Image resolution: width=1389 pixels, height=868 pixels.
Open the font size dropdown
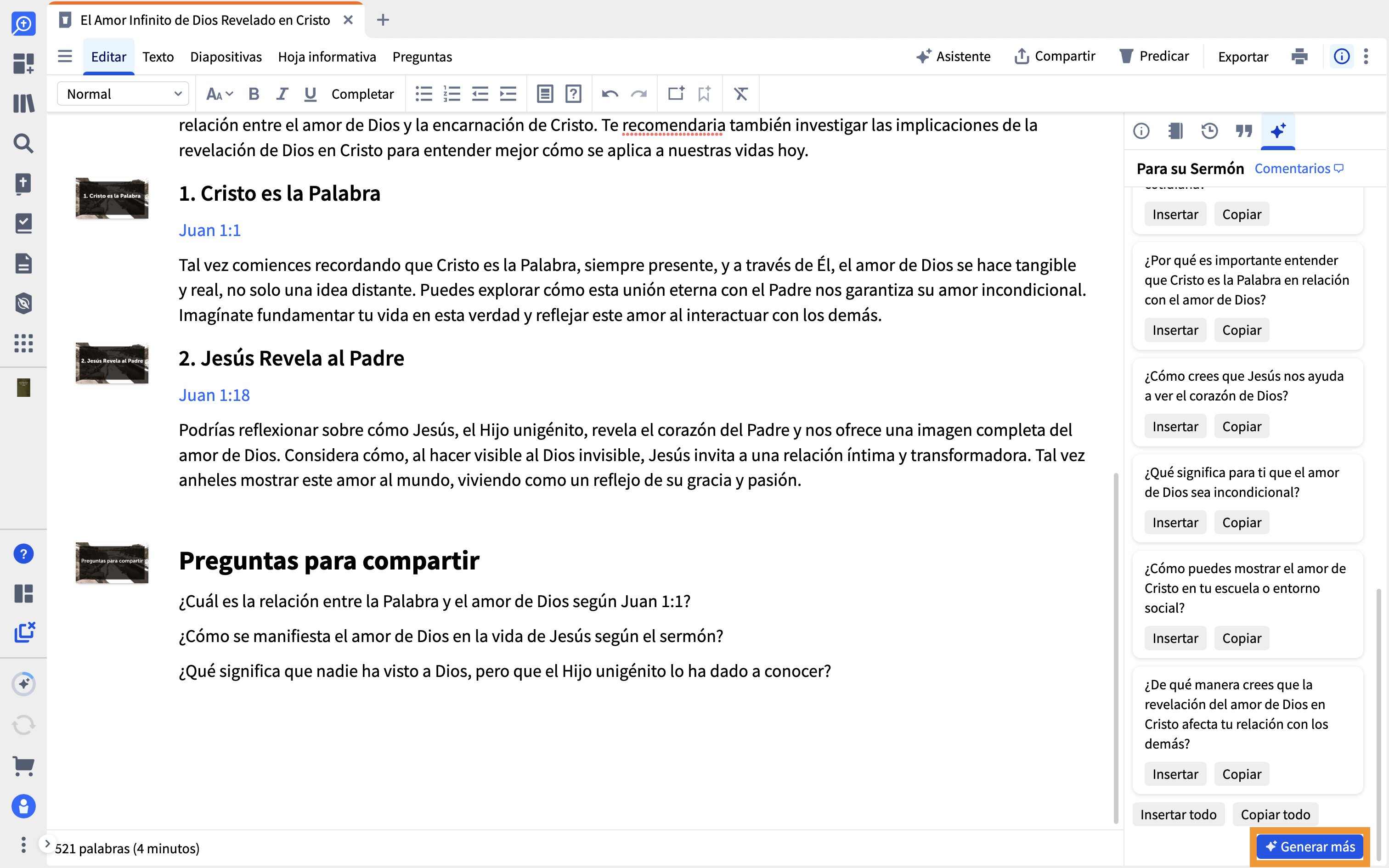click(x=219, y=94)
